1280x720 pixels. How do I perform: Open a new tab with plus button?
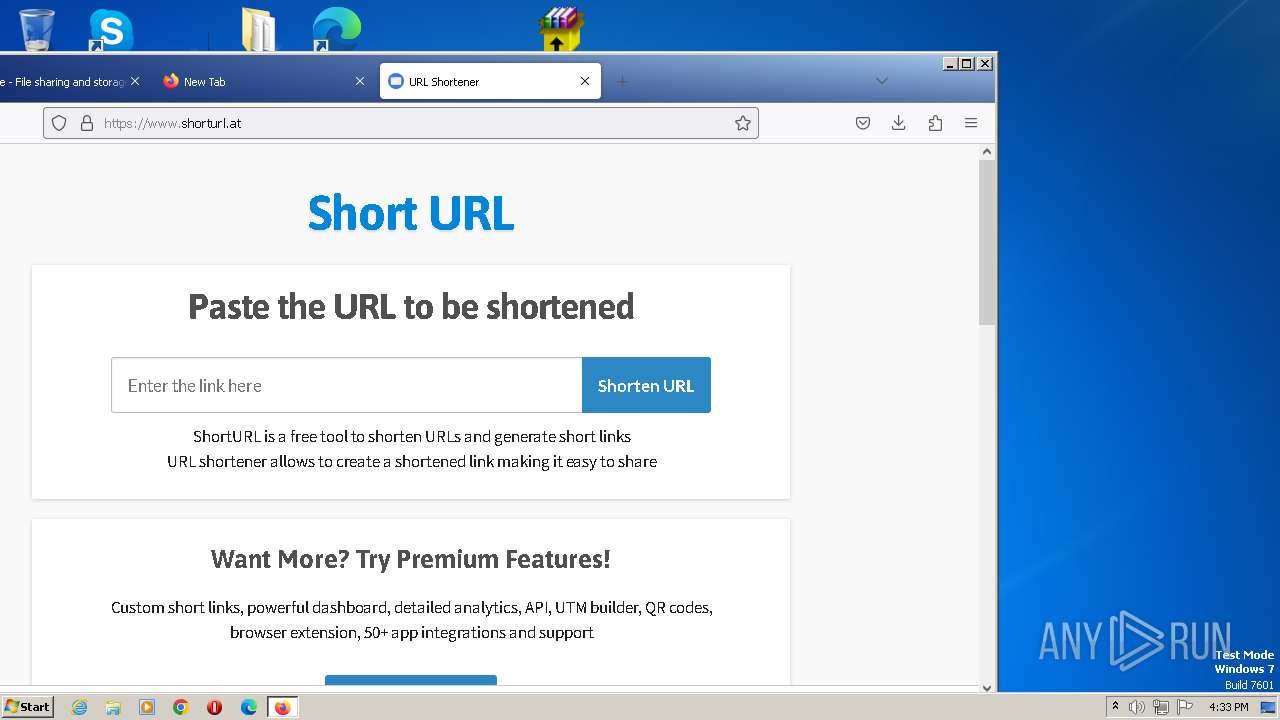(622, 81)
